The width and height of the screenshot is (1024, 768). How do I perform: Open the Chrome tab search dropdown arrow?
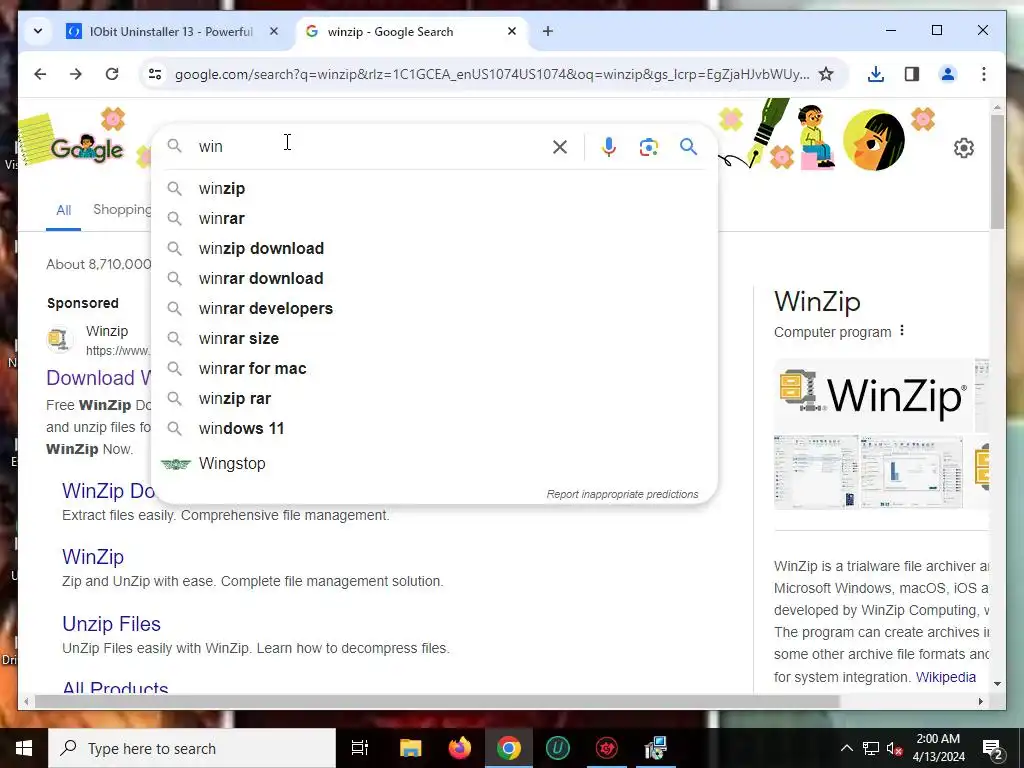click(x=38, y=31)
